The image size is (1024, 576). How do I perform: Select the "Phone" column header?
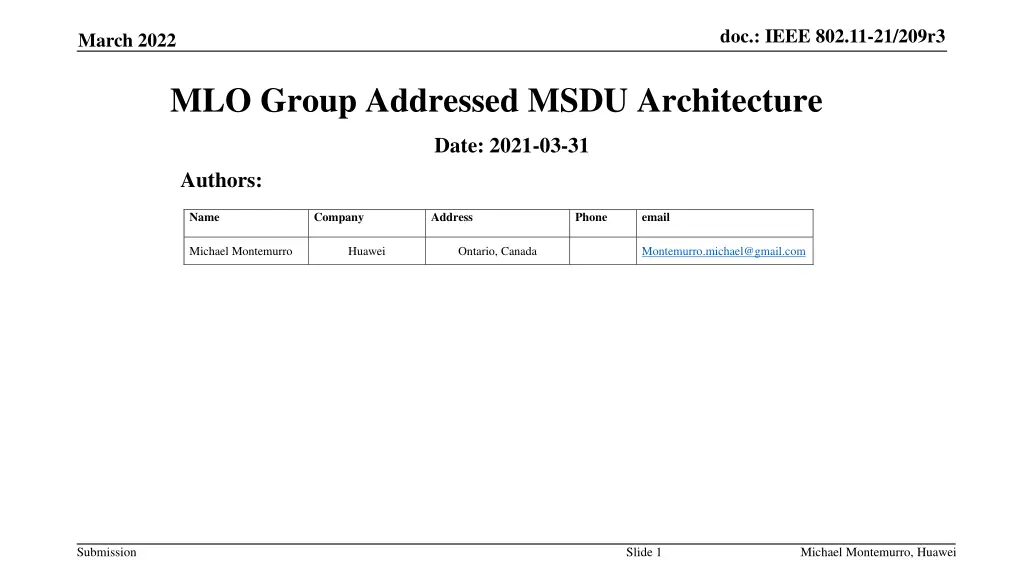pos(591,217)
